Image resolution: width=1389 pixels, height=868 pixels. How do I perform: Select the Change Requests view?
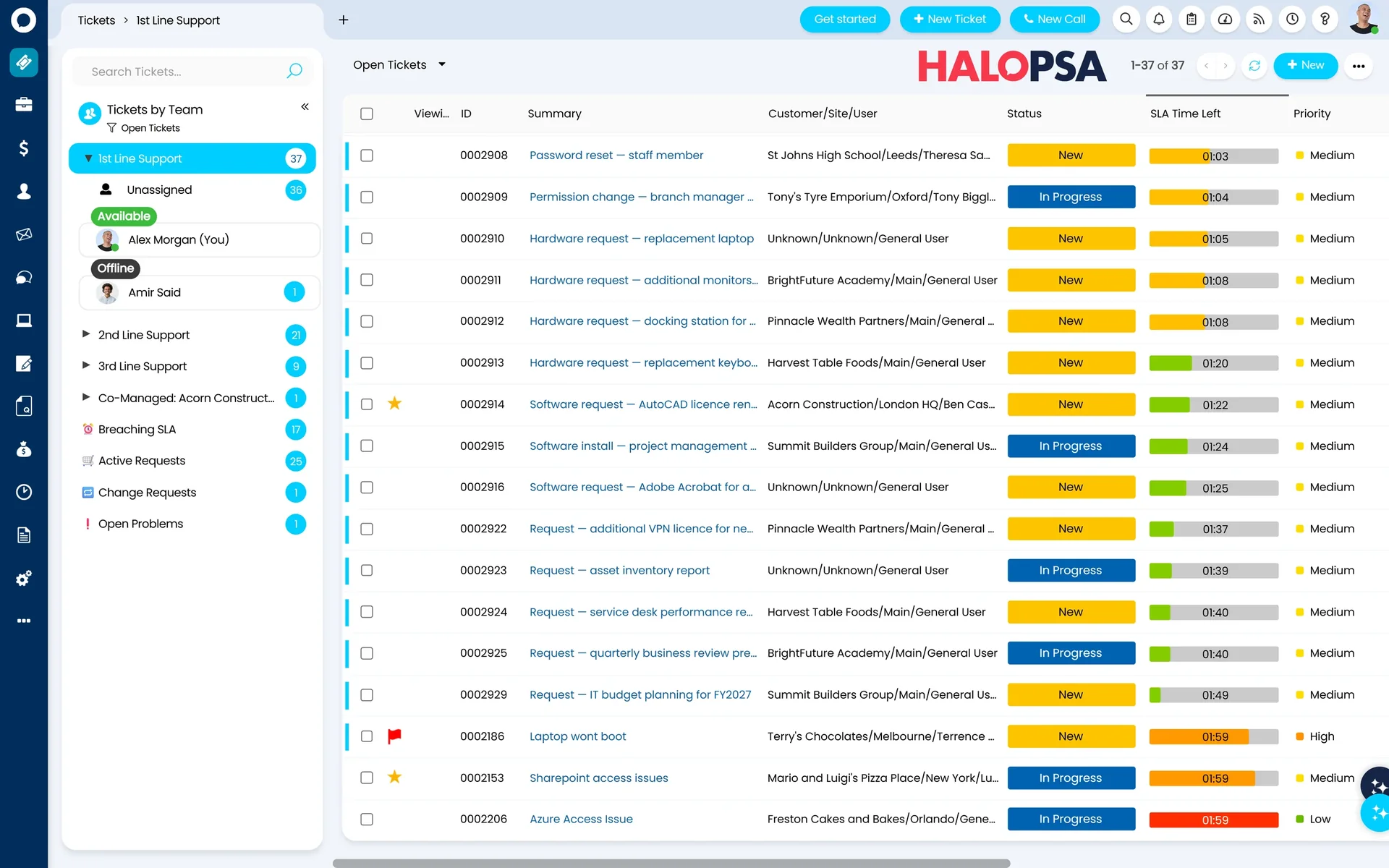tap(192, 493)
